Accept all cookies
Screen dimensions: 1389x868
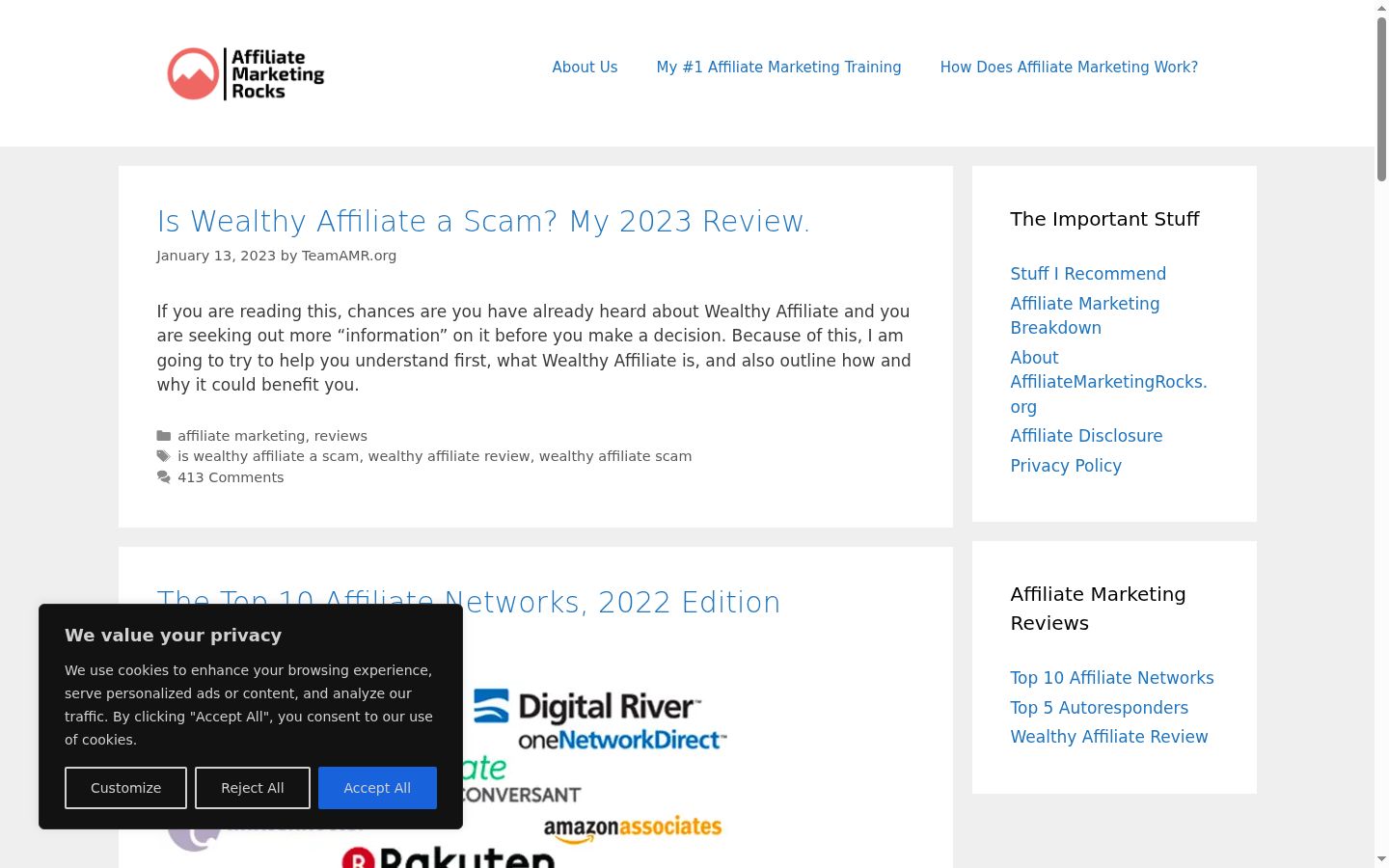click(x=377, y=788)
